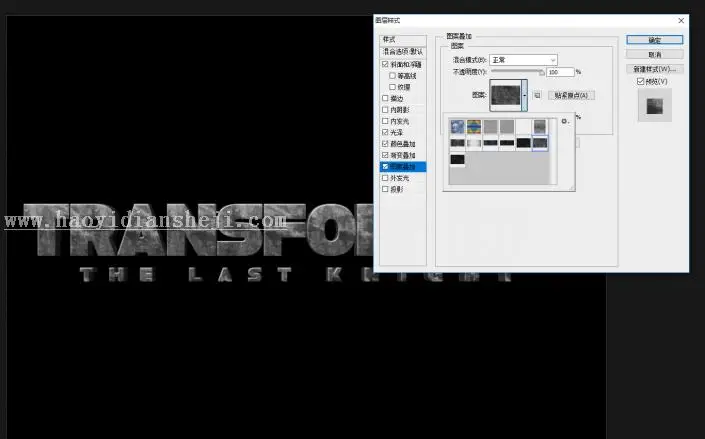This screenshot has width=705, height=439.
Task: Enable the 纹理 (Texture) checkbox
Action: click(x=393, y=87)
